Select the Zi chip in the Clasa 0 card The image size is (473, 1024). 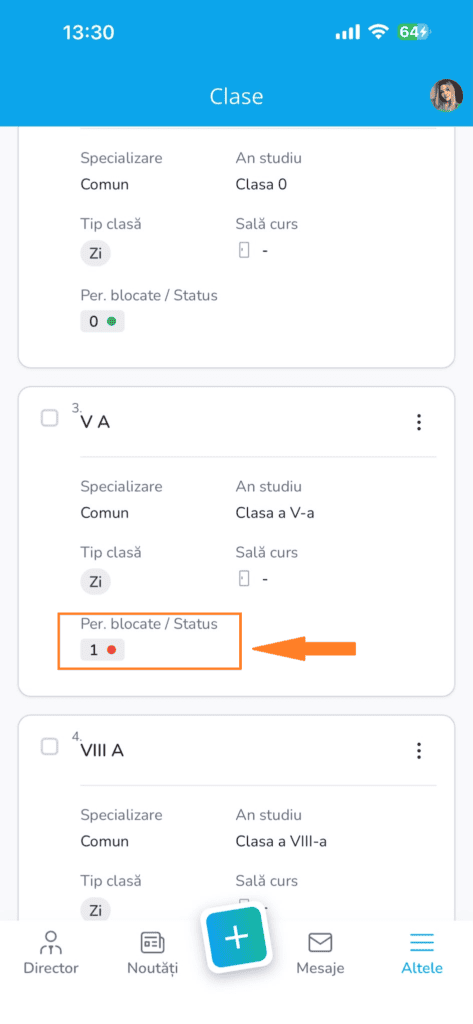point(96,253)
